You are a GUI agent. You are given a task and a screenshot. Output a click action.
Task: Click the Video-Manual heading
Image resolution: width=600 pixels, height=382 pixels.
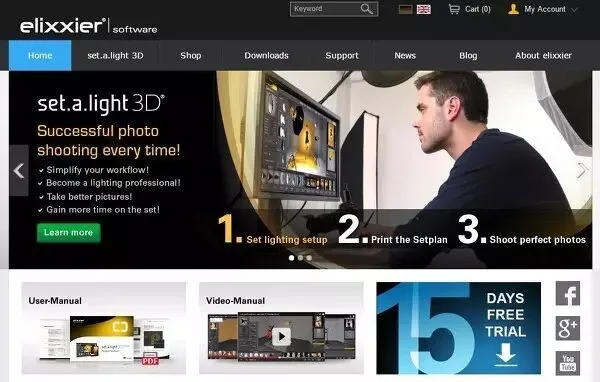tap(235, 301)
